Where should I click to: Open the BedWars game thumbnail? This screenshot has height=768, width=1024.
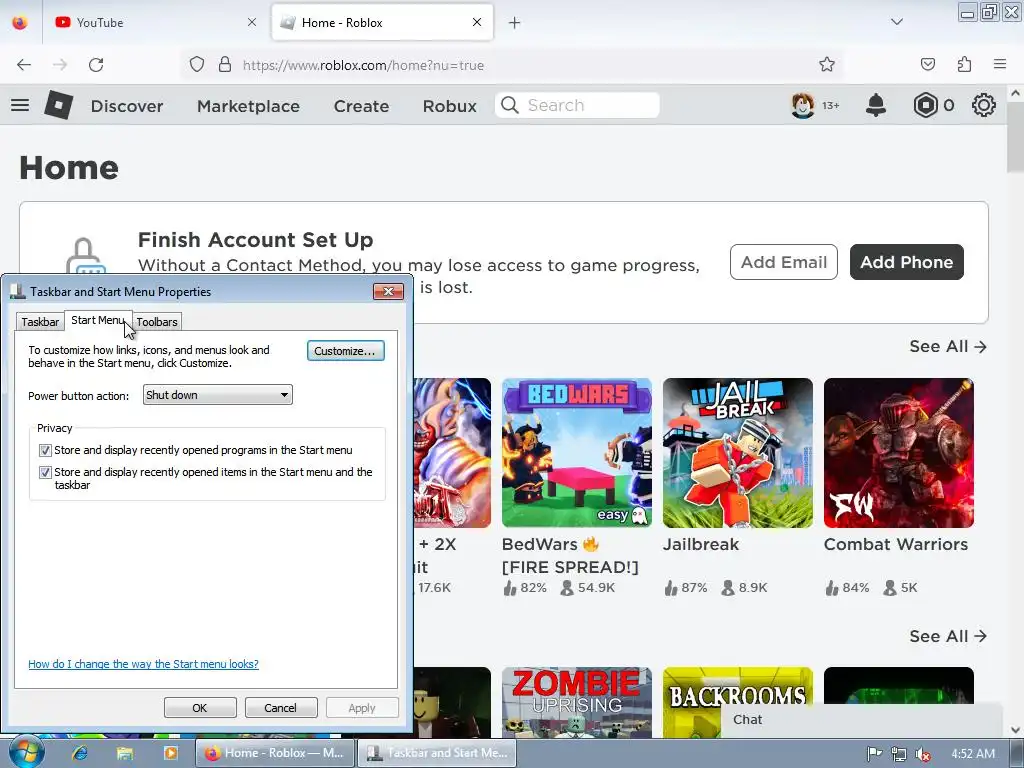[x=577, y=453]
